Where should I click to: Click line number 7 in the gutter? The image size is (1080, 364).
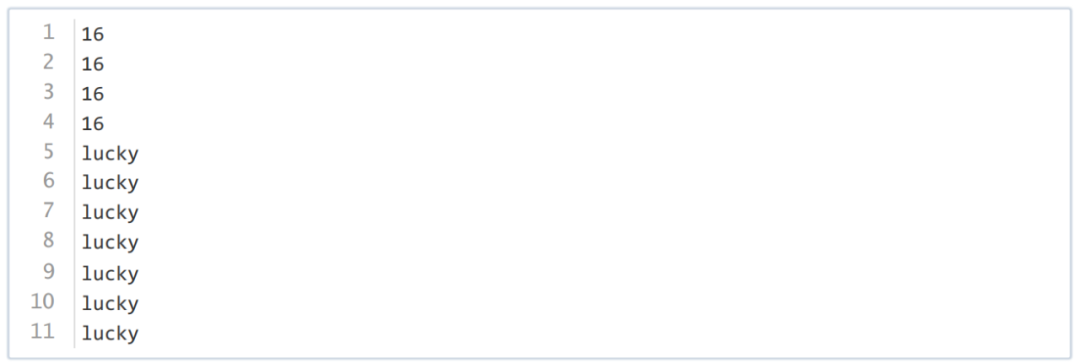pos(48,211)
